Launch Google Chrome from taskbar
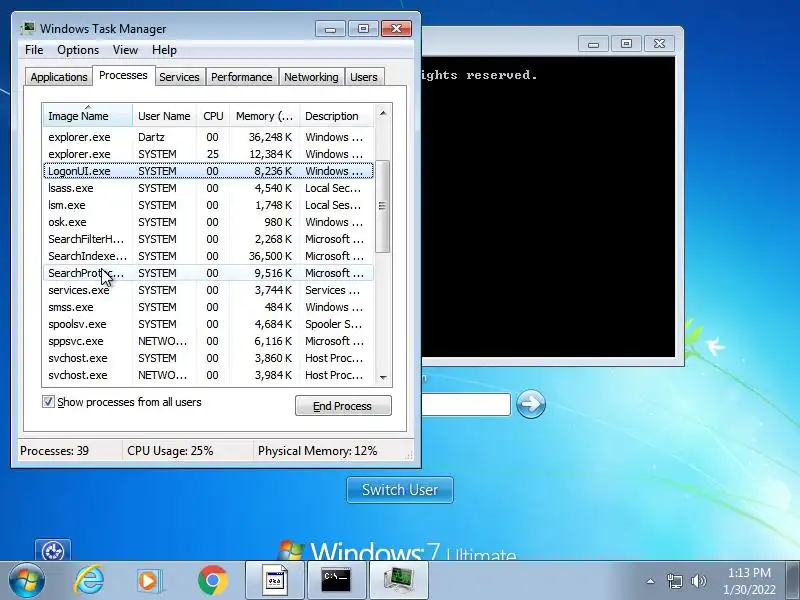800x600 pixels. point(213,580)
